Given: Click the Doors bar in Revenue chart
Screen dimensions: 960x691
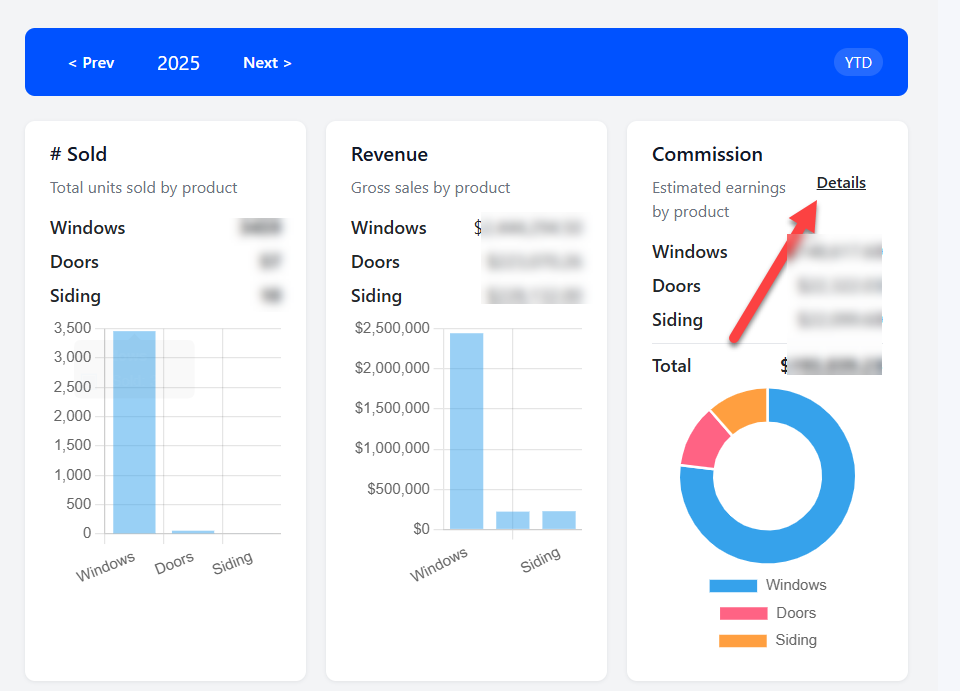Looking at the screenshot, I should pos(512,520).
